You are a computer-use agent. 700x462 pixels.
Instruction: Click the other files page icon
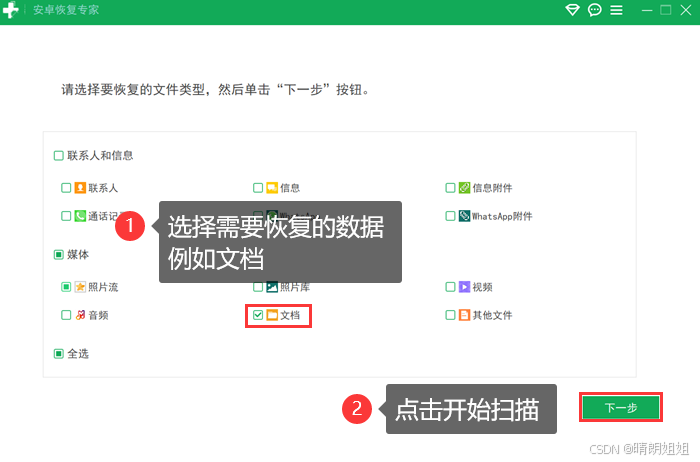[464, 315]
